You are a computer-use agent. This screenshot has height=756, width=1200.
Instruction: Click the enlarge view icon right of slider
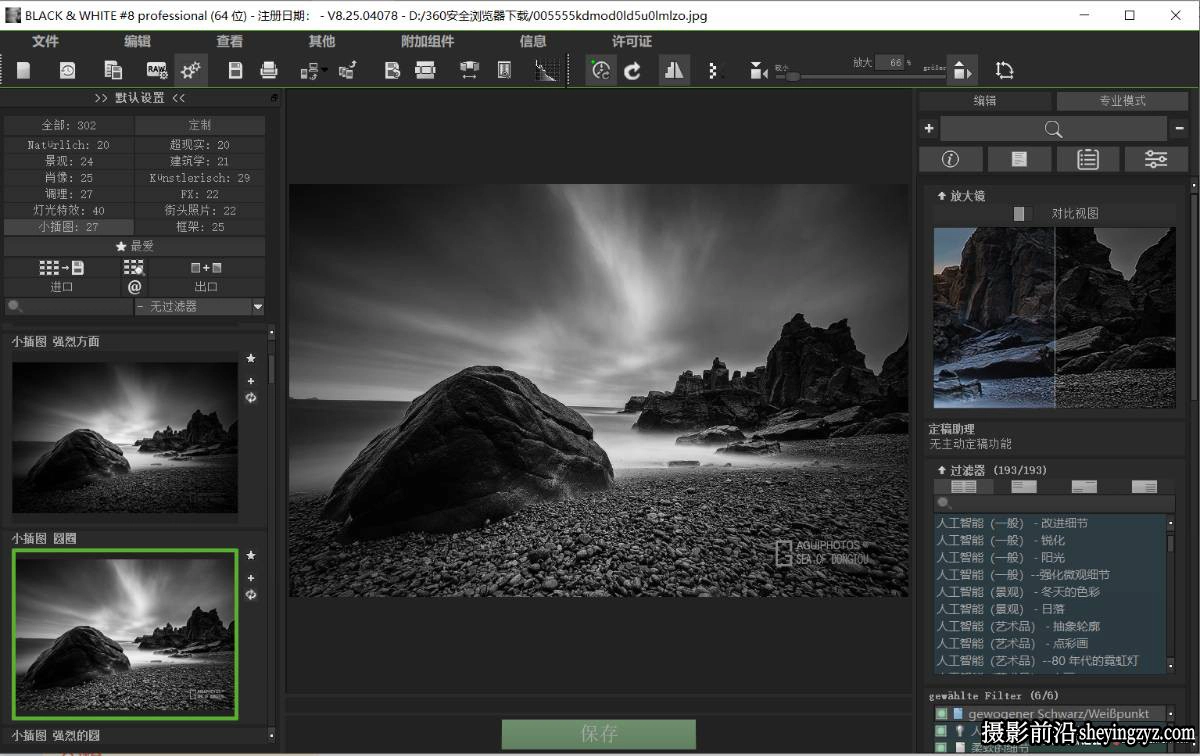[961, 70]
